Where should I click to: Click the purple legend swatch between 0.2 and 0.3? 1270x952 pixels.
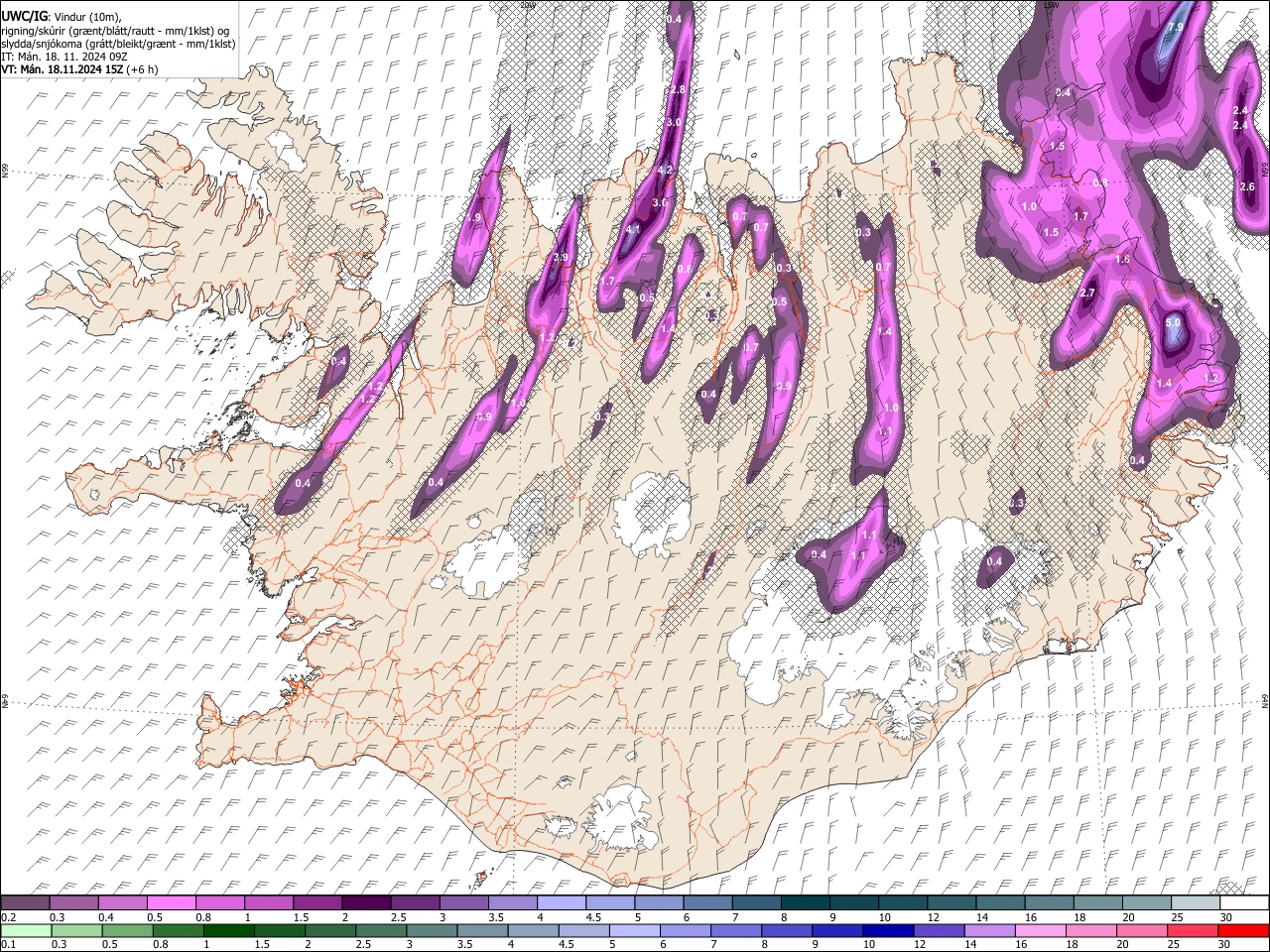(27, 902)
